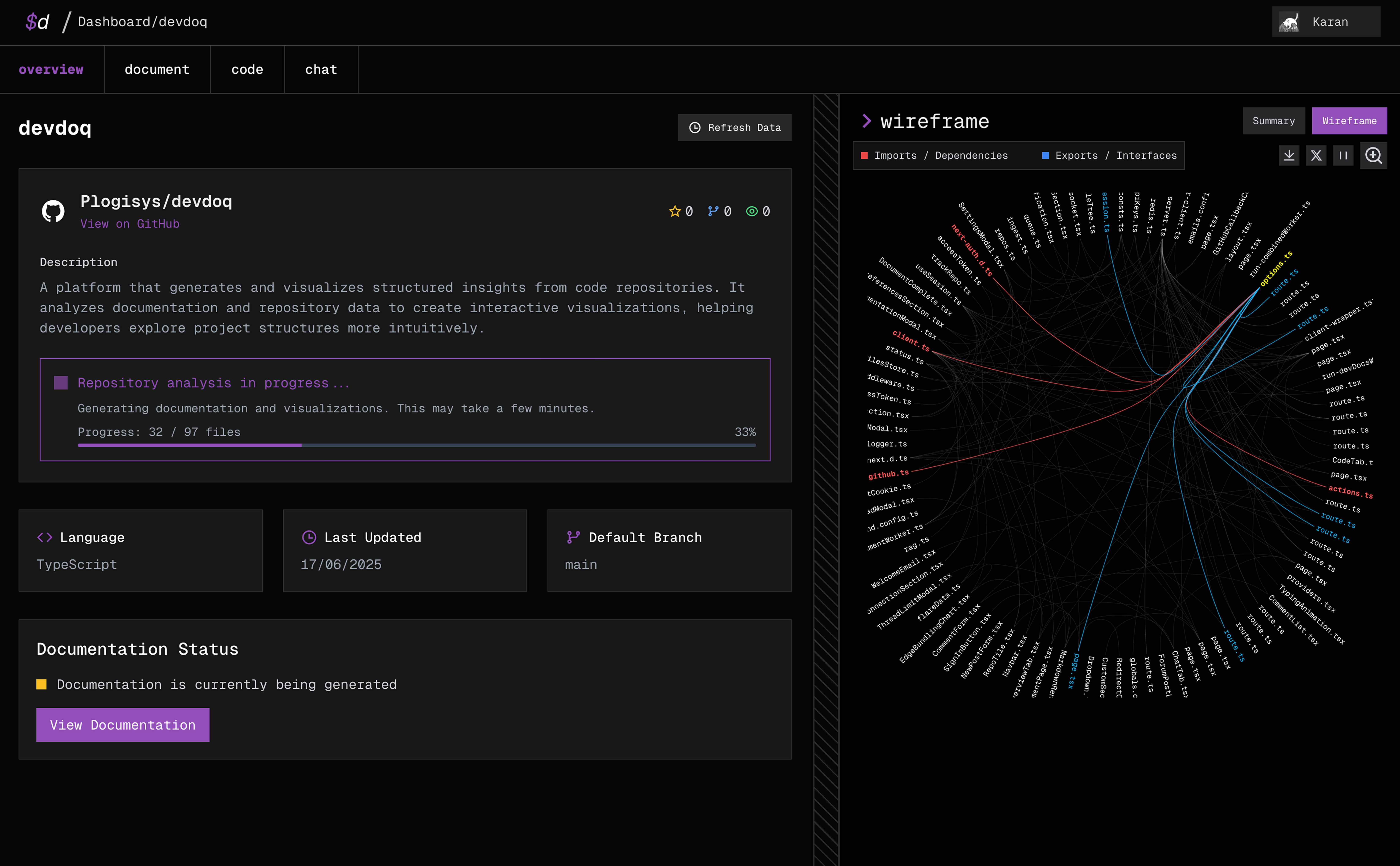Click the watchers eye icon
Screen dimensions: 1400x866
(x=751, y=211)
